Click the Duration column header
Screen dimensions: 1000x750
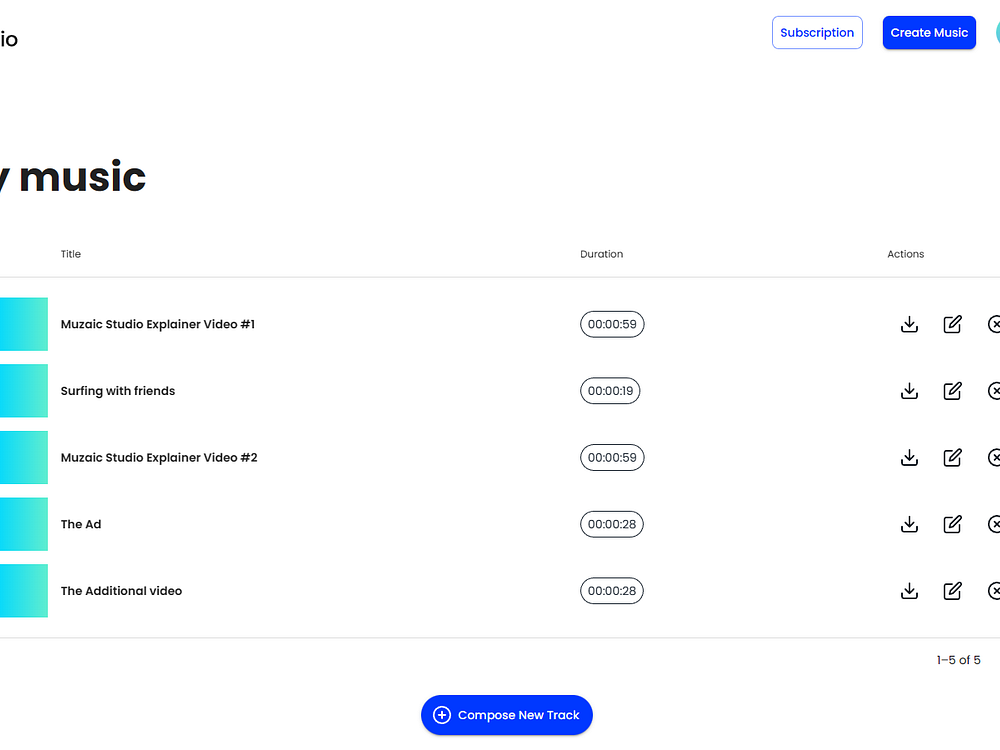pyautogui.click(x=601, y=254)
